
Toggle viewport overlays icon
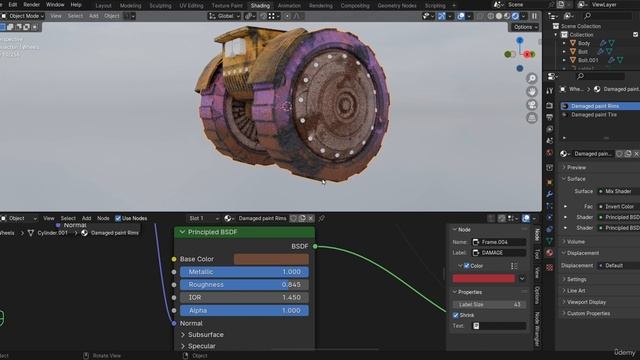pos(461,16)
